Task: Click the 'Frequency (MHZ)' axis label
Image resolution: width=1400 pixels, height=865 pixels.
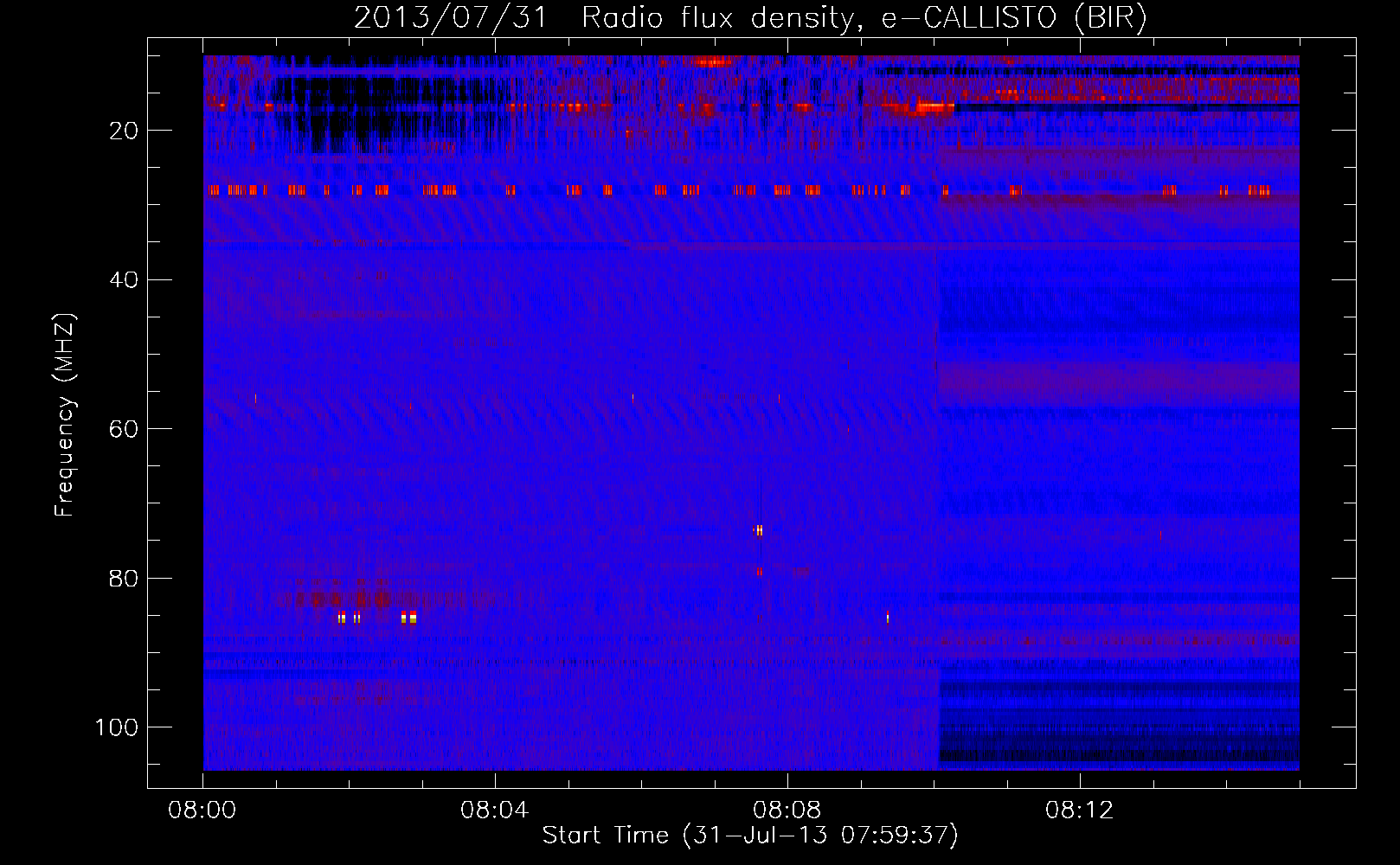Action: point(66,415)
